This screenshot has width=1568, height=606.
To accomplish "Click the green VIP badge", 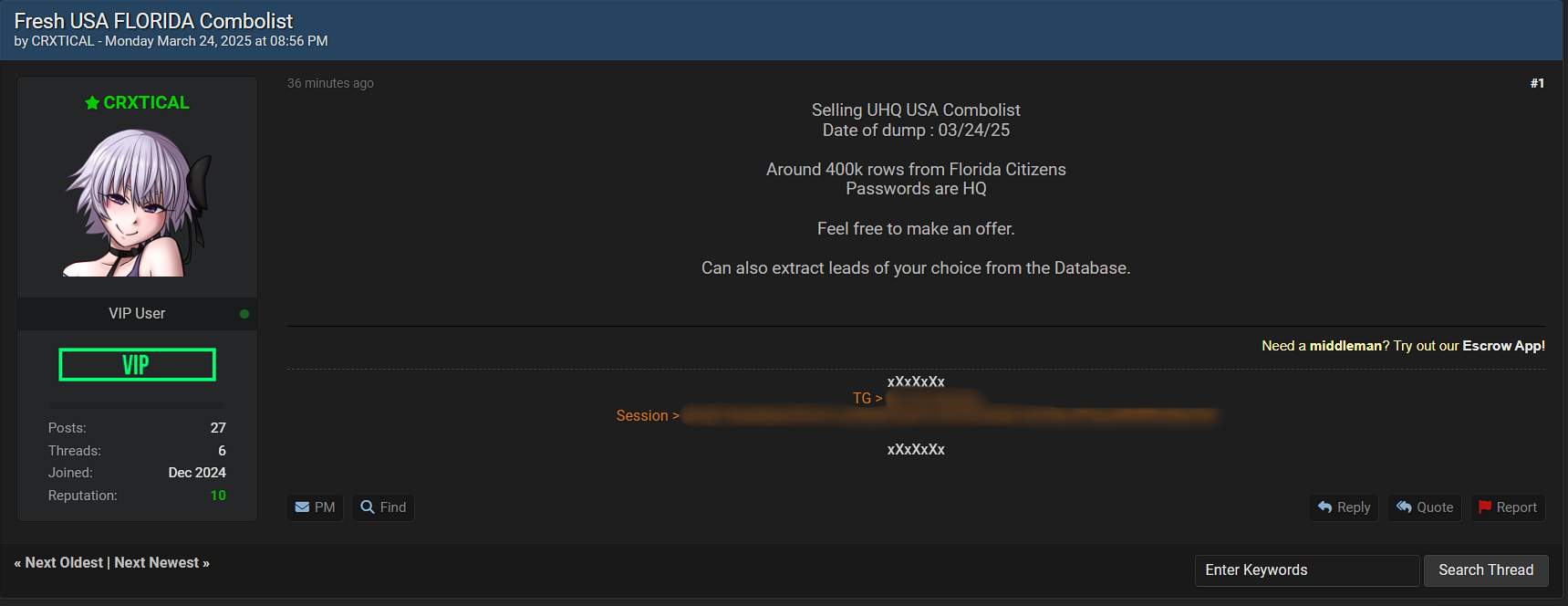I will pos(137,365).
